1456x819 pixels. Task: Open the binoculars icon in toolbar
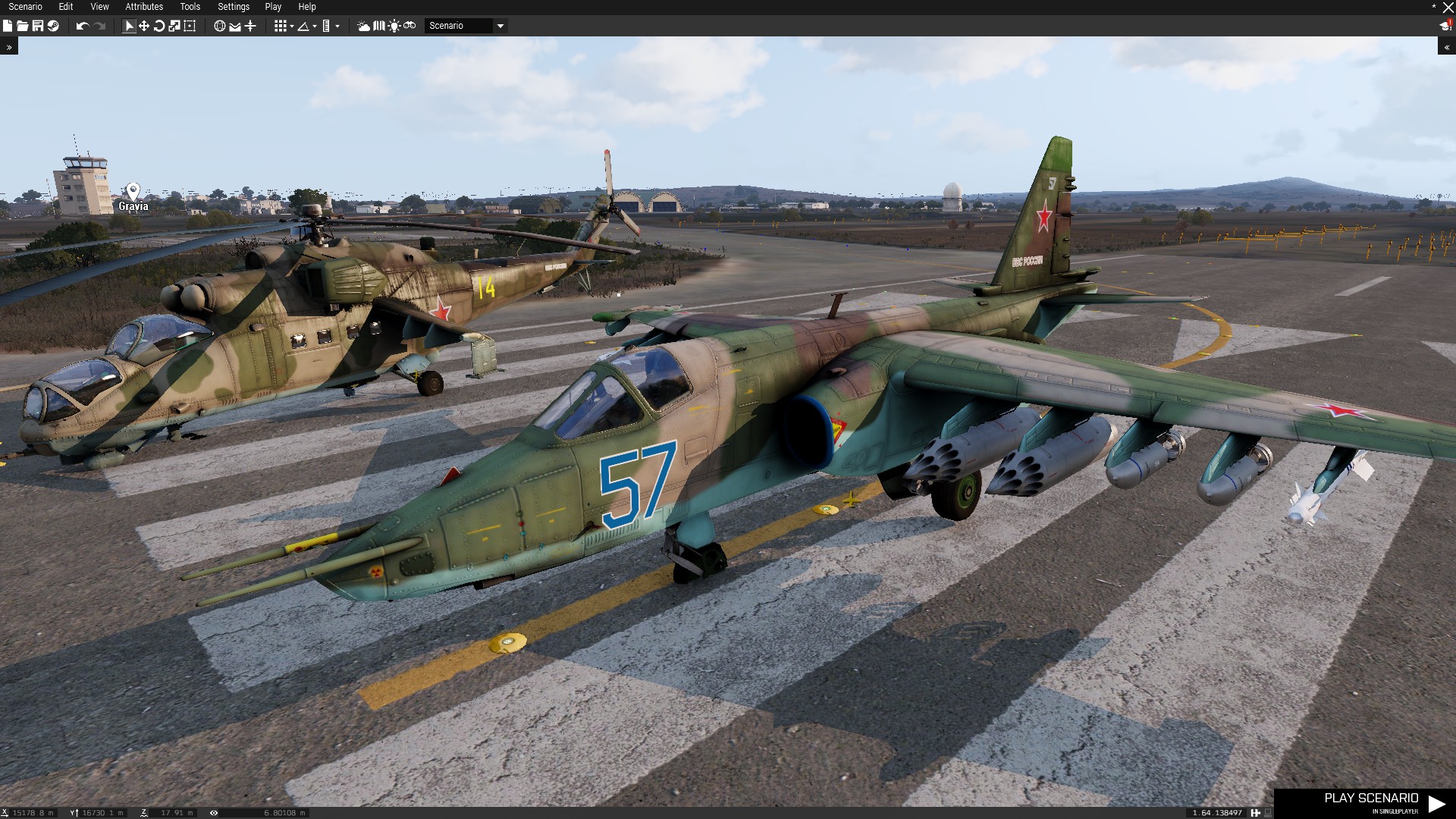[409, 26]
